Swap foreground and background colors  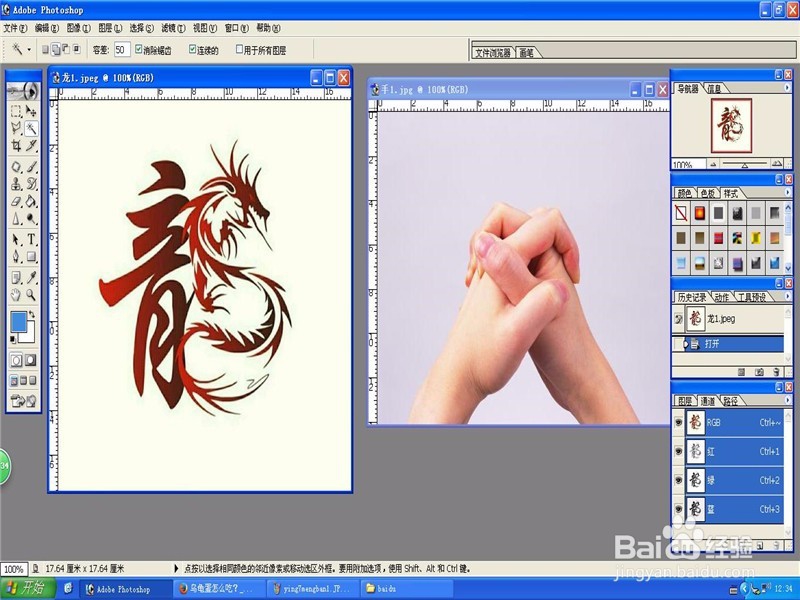click(x=32, y=314)
